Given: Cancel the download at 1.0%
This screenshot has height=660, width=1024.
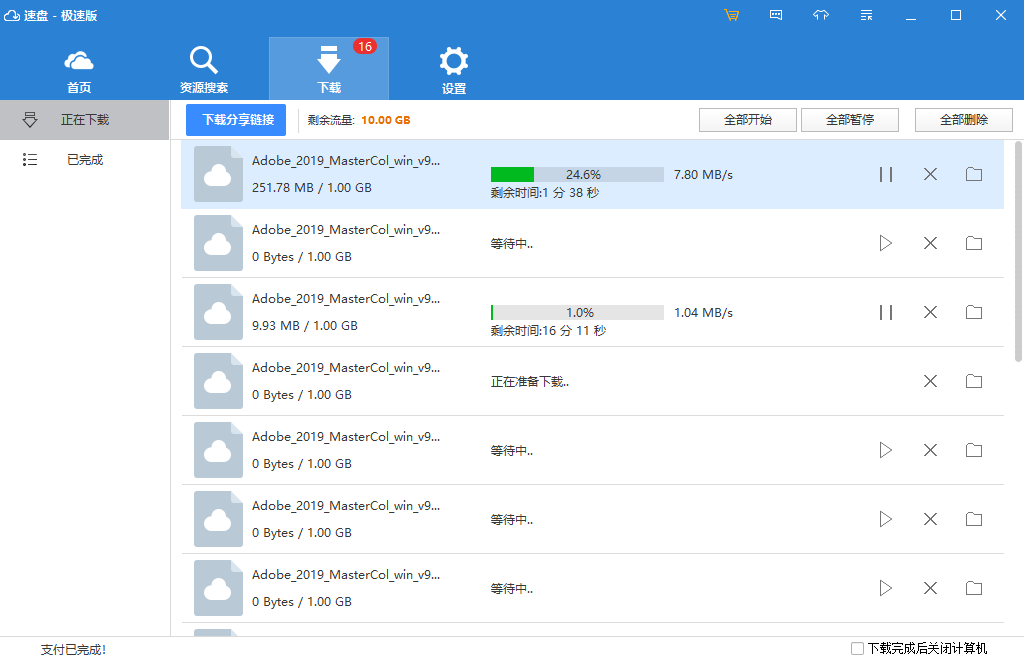Looking at the screenshot, I should [x=931, y=313].
